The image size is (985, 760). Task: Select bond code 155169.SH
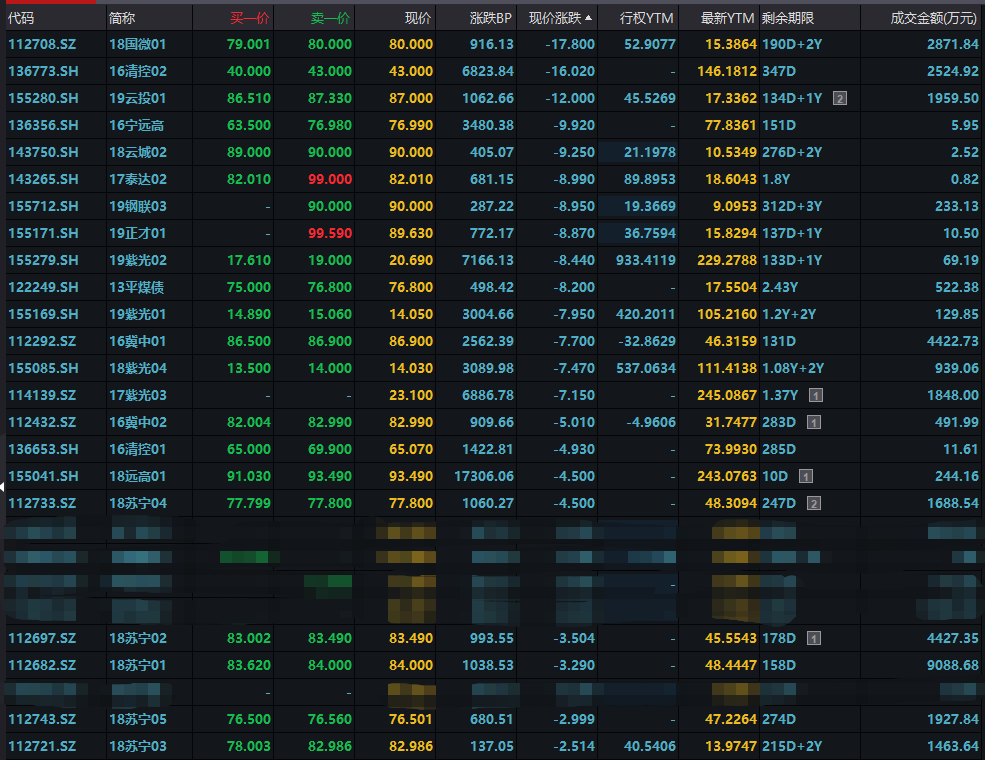[43, 315]
